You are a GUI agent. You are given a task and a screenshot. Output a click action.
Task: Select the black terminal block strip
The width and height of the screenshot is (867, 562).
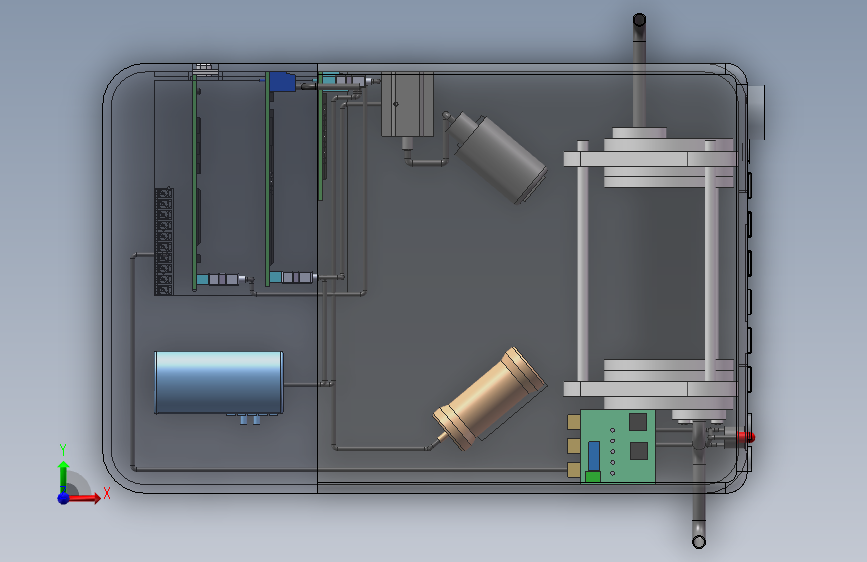164,241
